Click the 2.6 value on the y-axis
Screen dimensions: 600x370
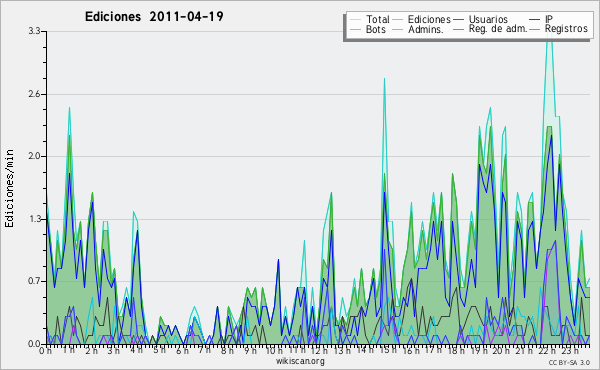34,94
